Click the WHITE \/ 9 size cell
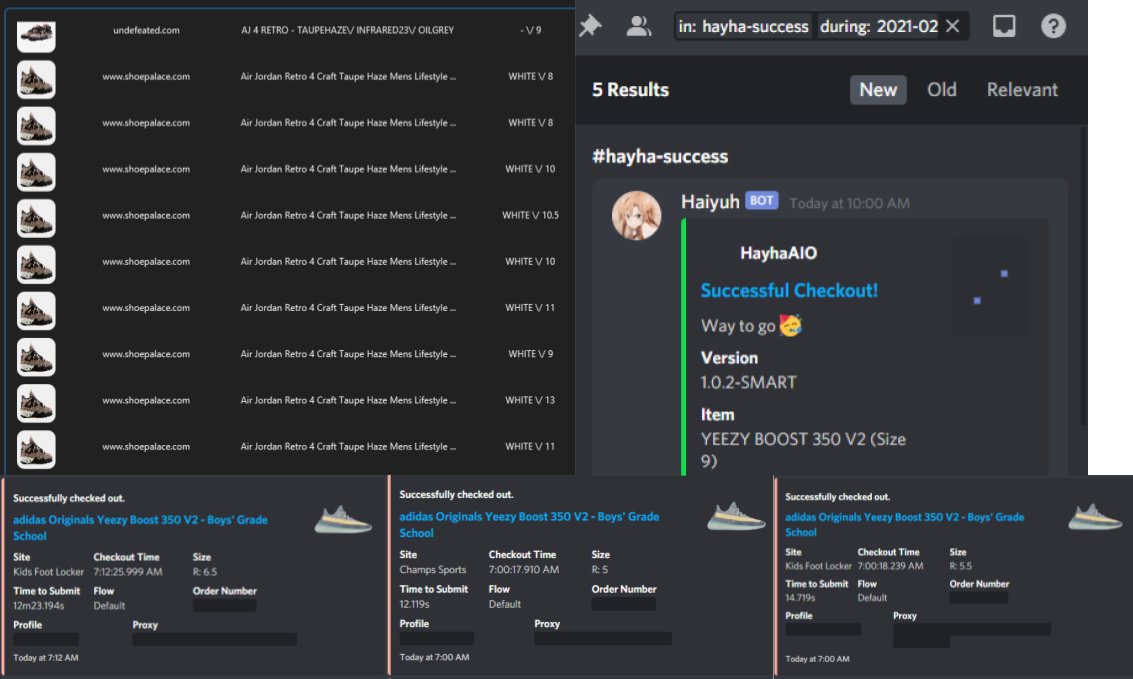1133x679 pixels. 530,354
